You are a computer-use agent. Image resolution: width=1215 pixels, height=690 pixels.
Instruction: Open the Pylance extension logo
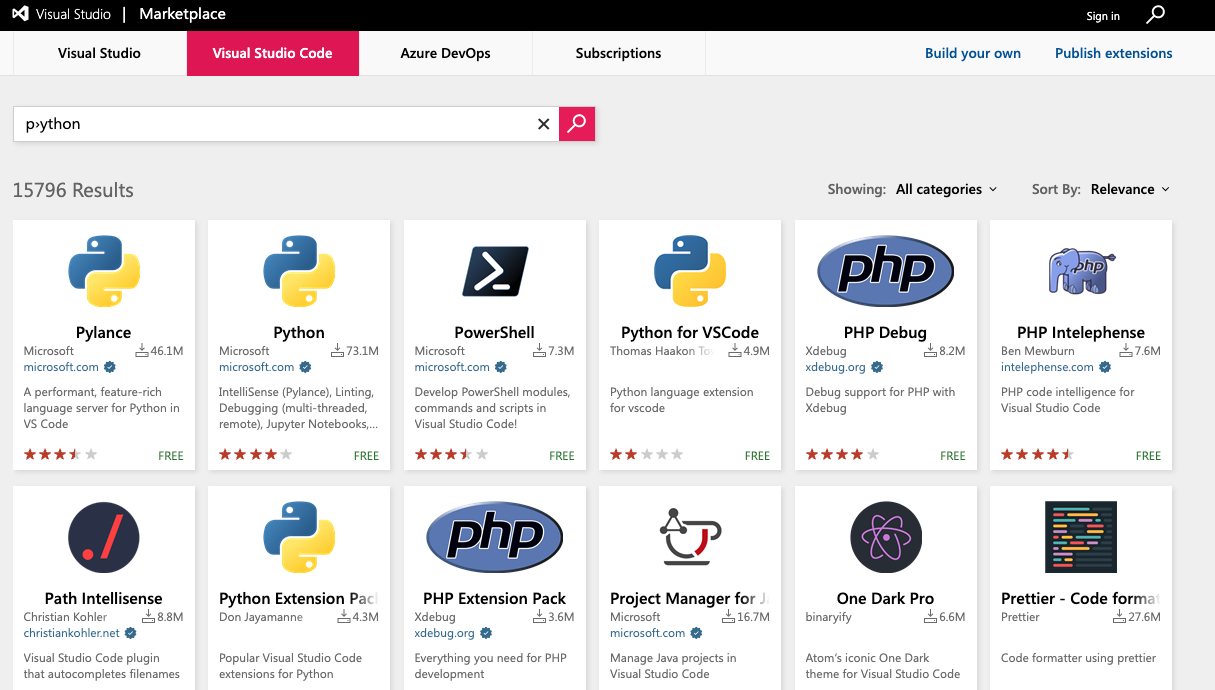[x=104, y=271]
